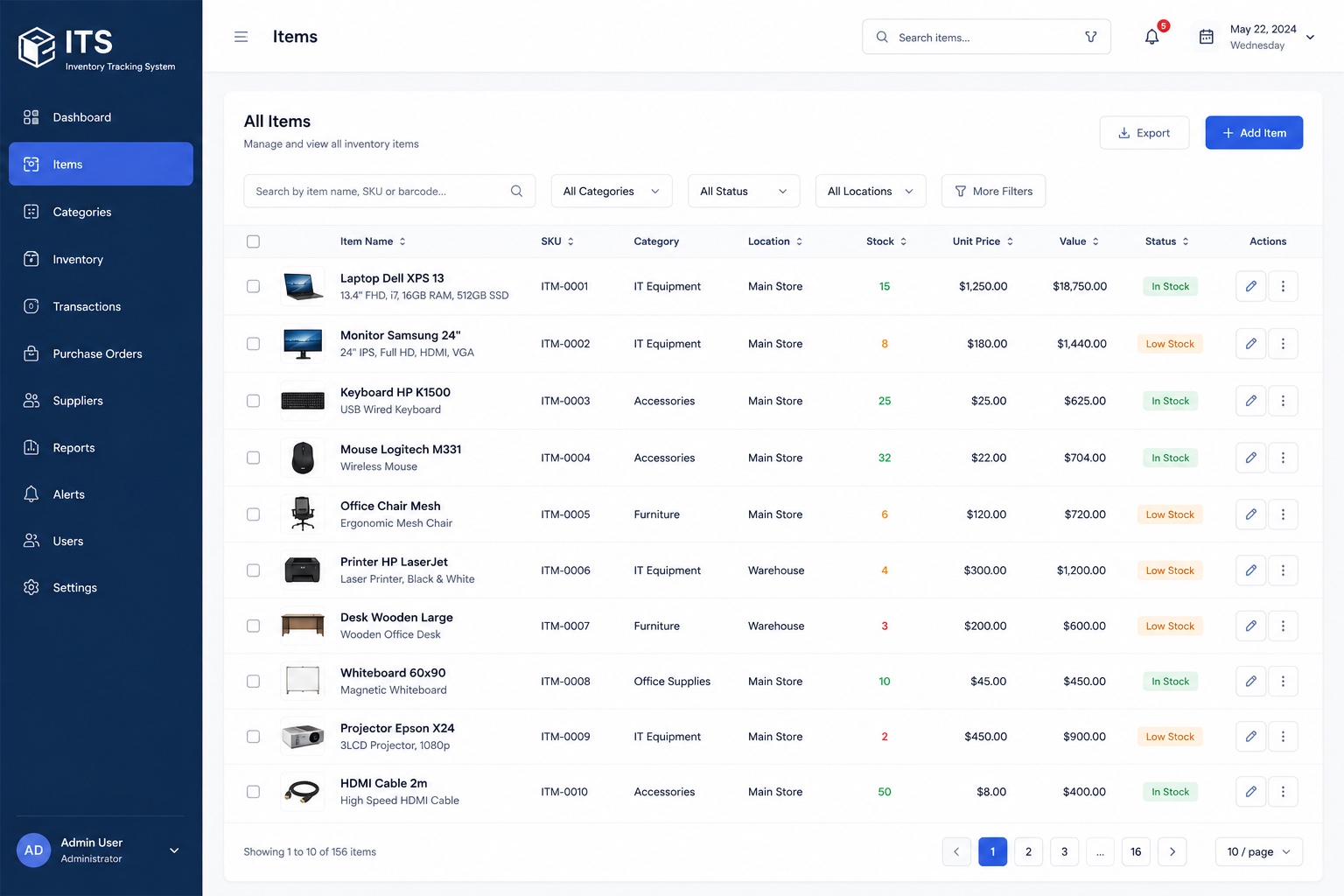Image resolution: width=1344 pixels, height=896 pixels.
Task: Click magnifier icon in item search field
Action: (x=516, y=191)
